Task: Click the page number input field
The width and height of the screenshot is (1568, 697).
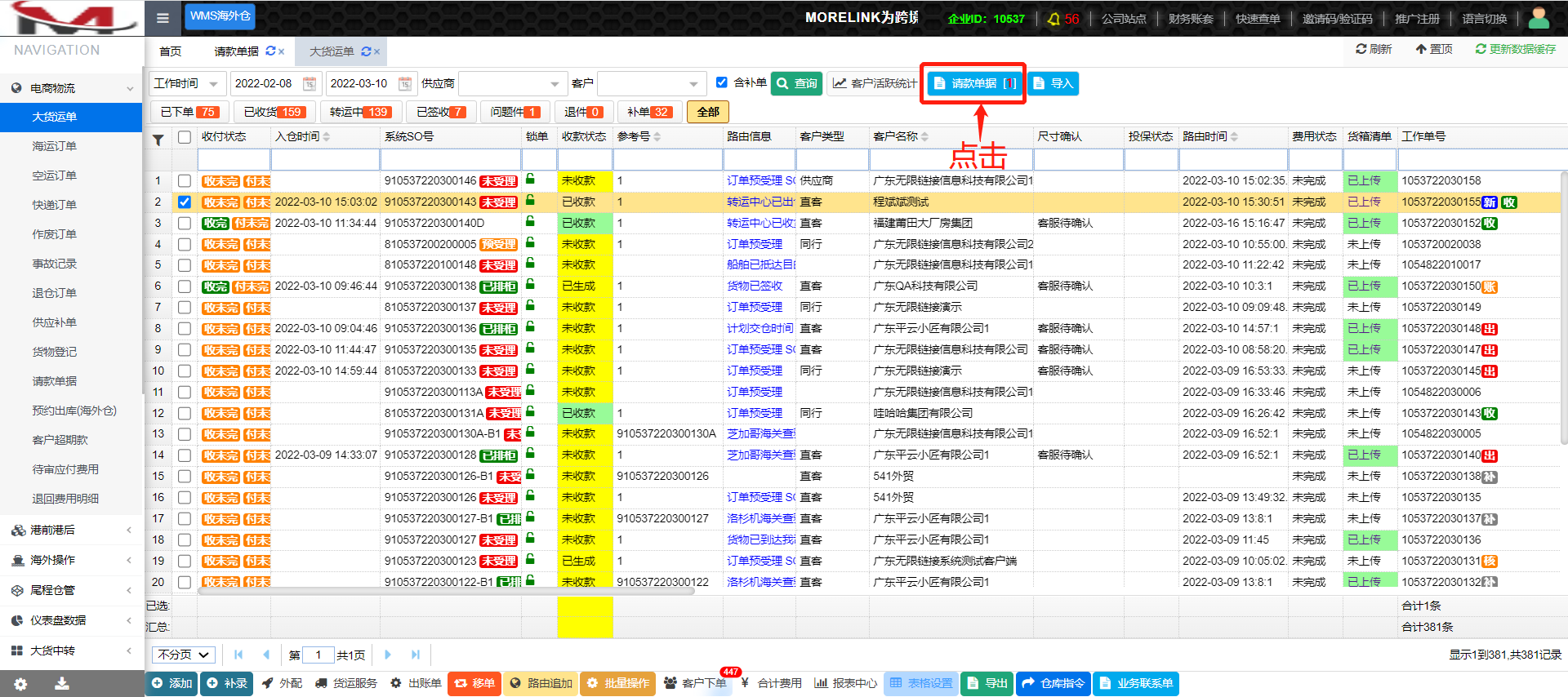Action: click(318, 655)
